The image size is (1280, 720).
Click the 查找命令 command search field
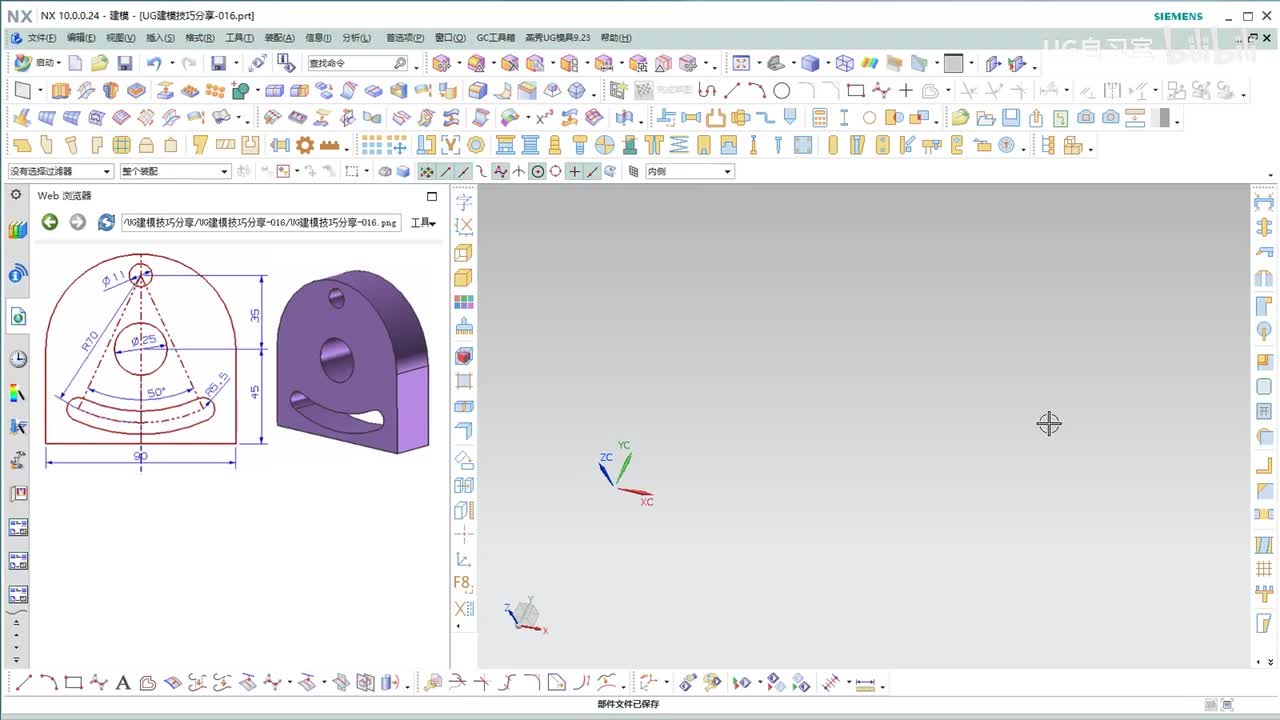(357, 63)
